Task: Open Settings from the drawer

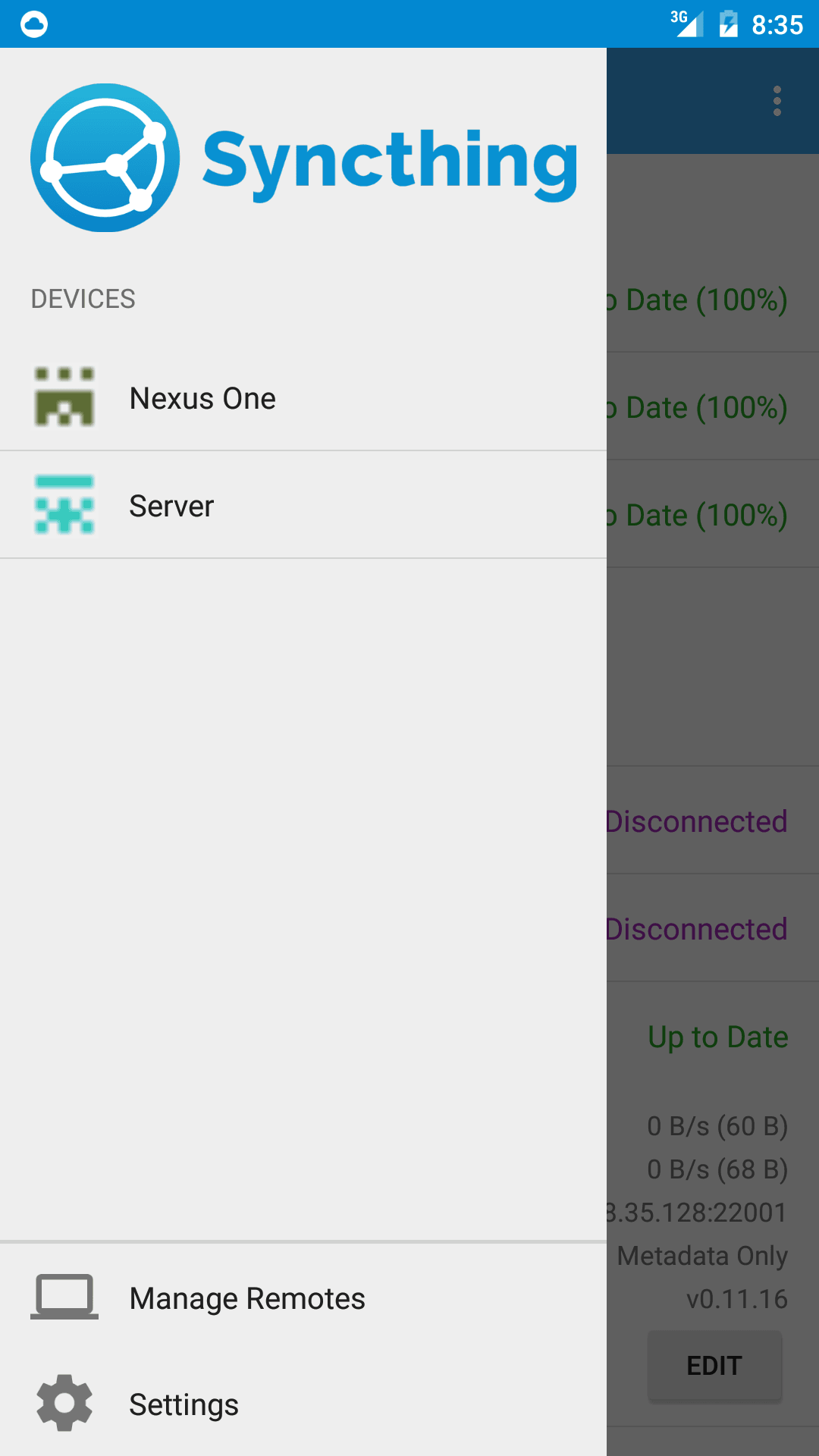Action: 303,1404
